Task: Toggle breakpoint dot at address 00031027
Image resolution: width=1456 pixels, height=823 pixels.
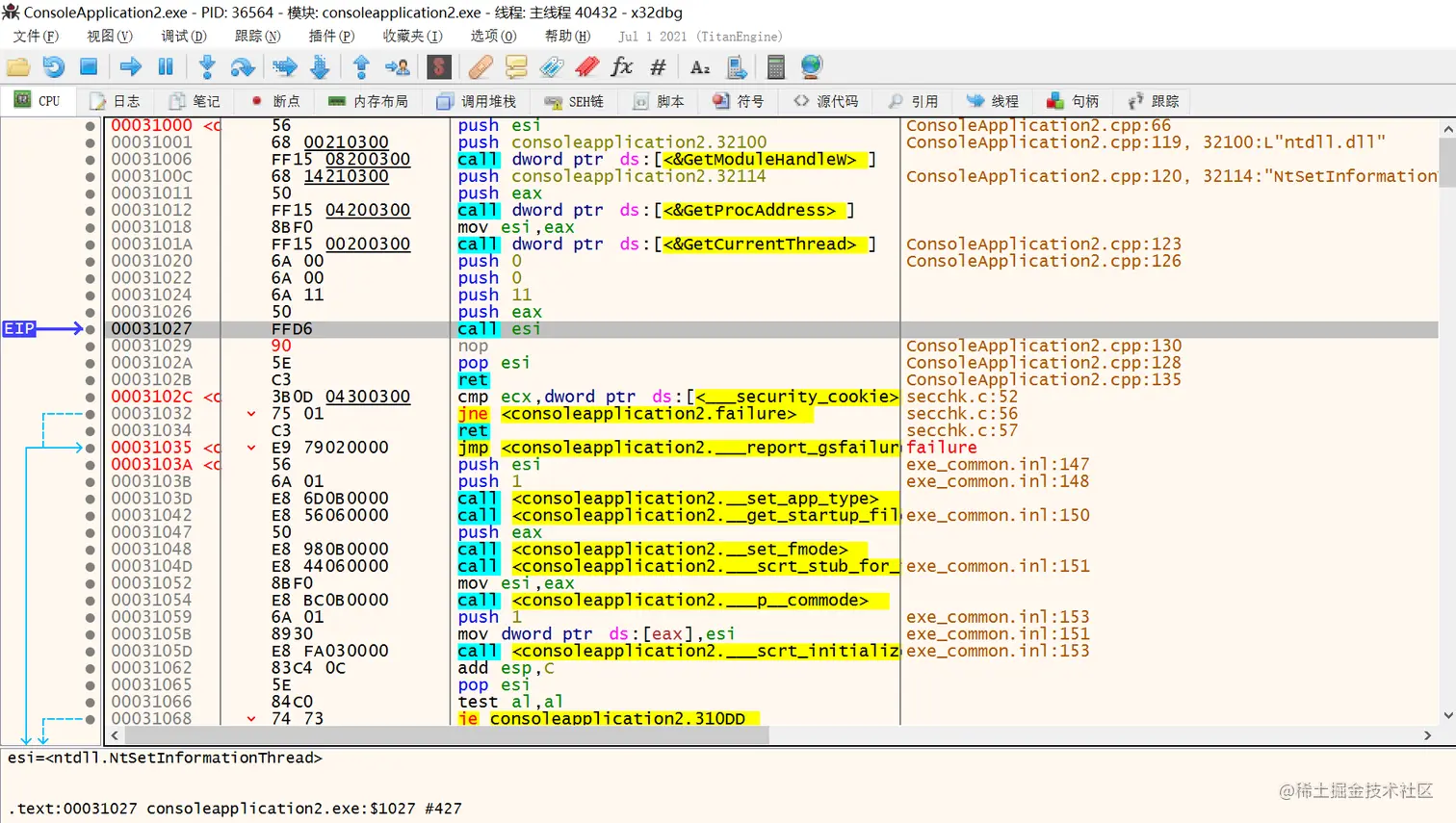Action: [x=91, y=329]
